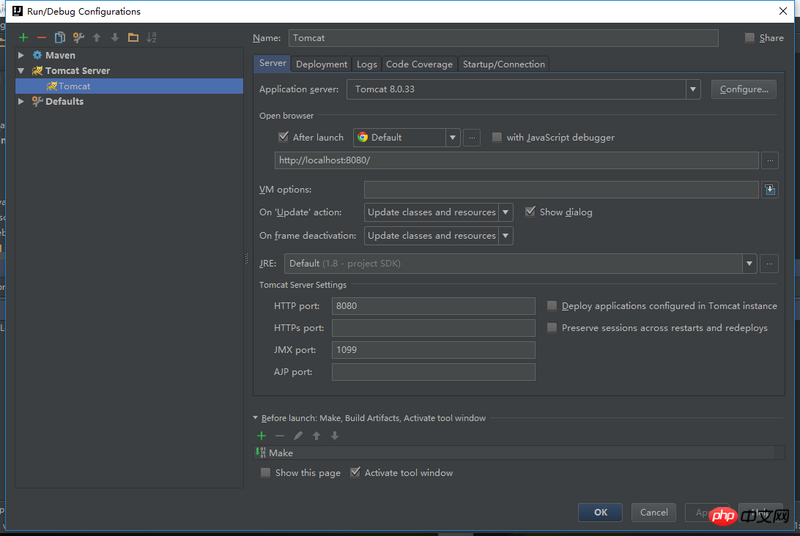This screenshot has height=536, width=800.
Task: Copy the selected configuration
Action: (x=60, y=38)
